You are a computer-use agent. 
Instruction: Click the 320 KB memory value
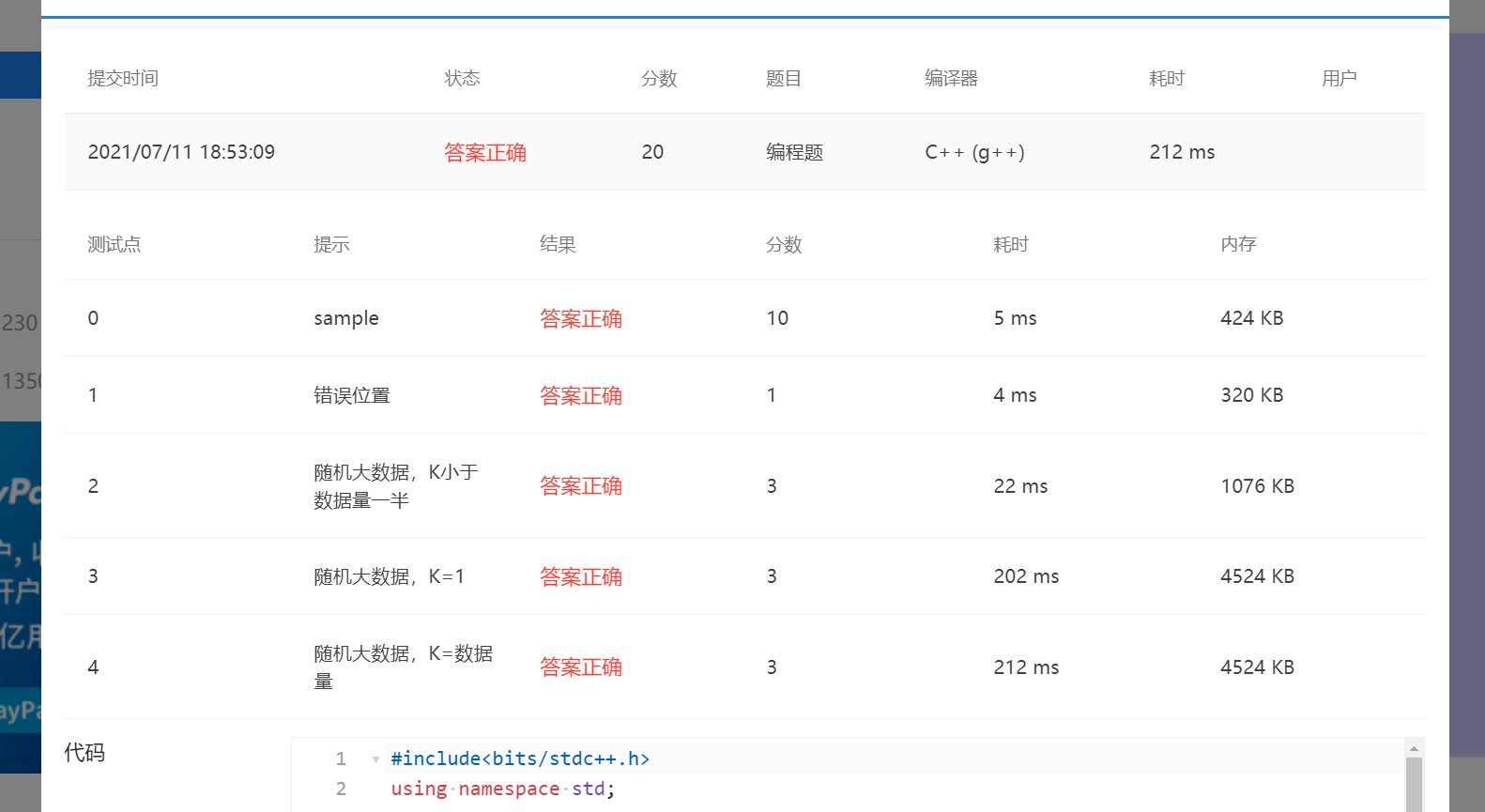(1251, 395)
